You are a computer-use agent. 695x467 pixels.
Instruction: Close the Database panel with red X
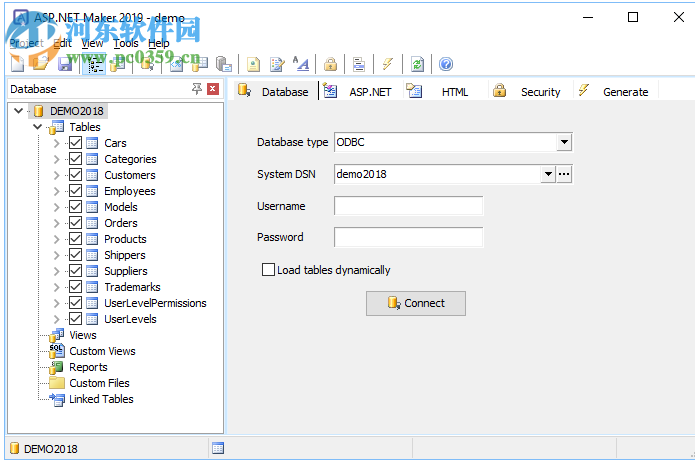point(213,89)
